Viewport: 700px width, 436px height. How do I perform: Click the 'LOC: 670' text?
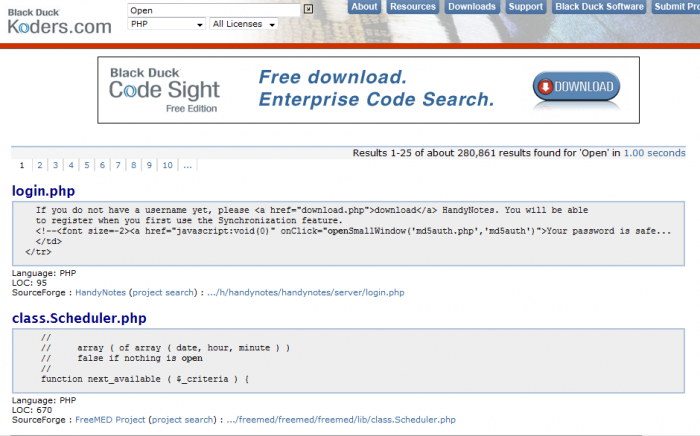[32, 410]
